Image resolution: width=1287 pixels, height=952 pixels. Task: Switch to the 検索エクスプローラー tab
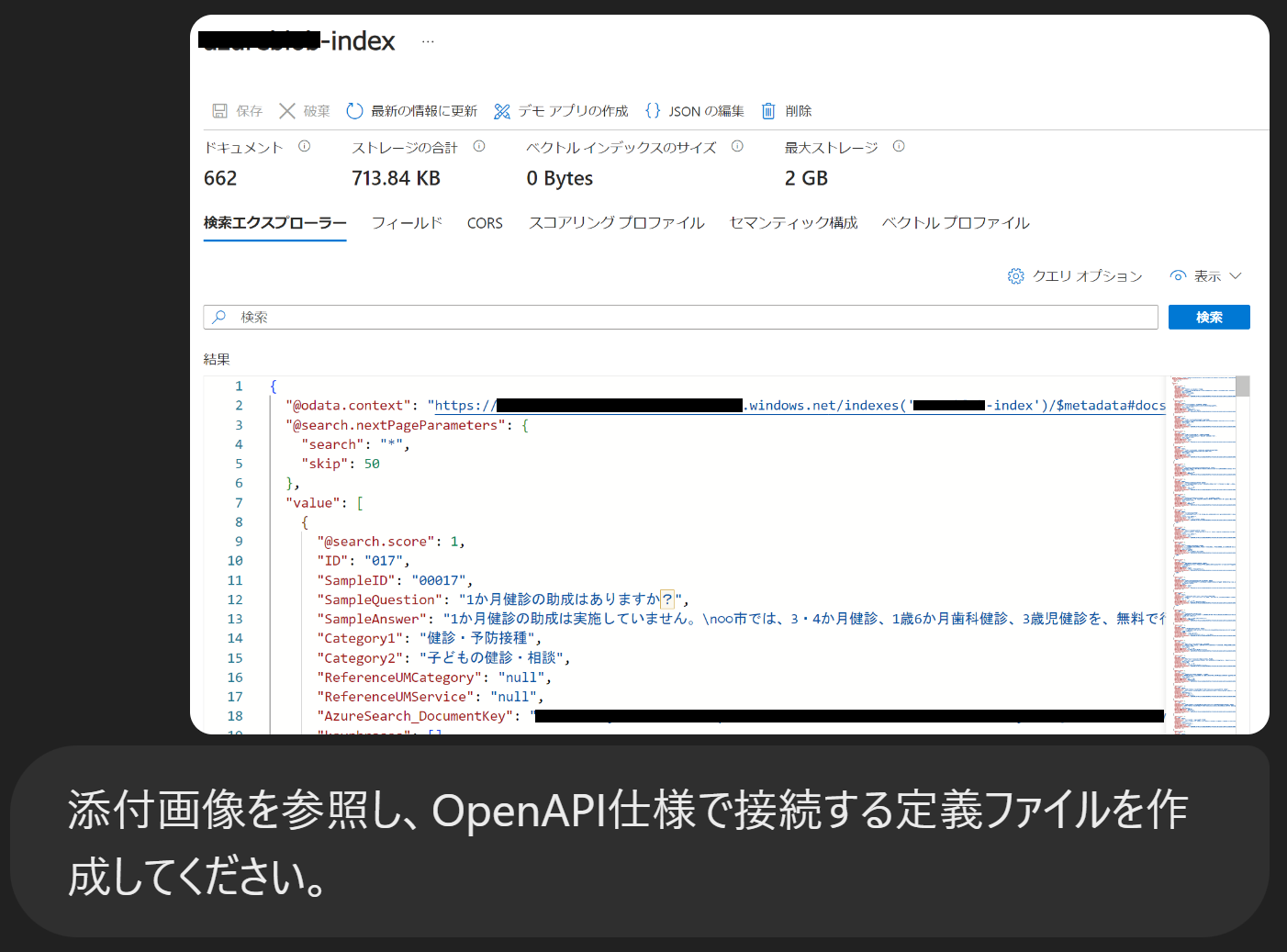click(274, 223)
